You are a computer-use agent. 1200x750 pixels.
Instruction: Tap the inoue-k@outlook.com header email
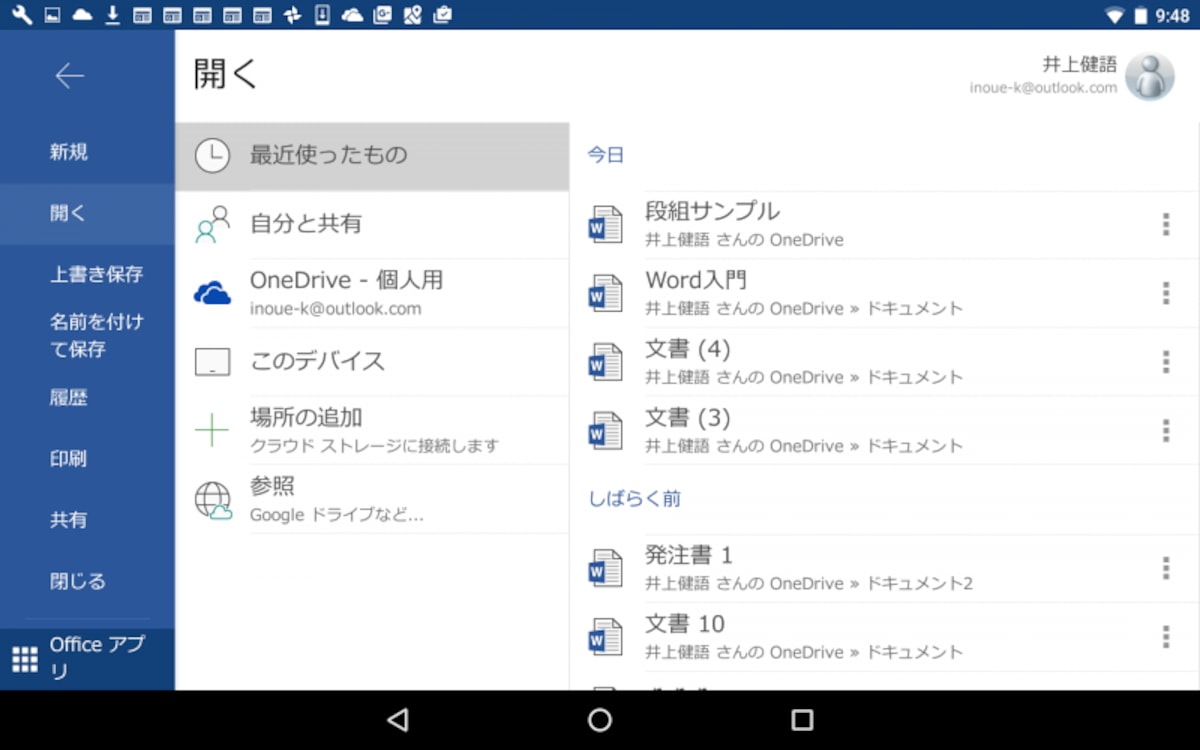tap(1043, 88)
